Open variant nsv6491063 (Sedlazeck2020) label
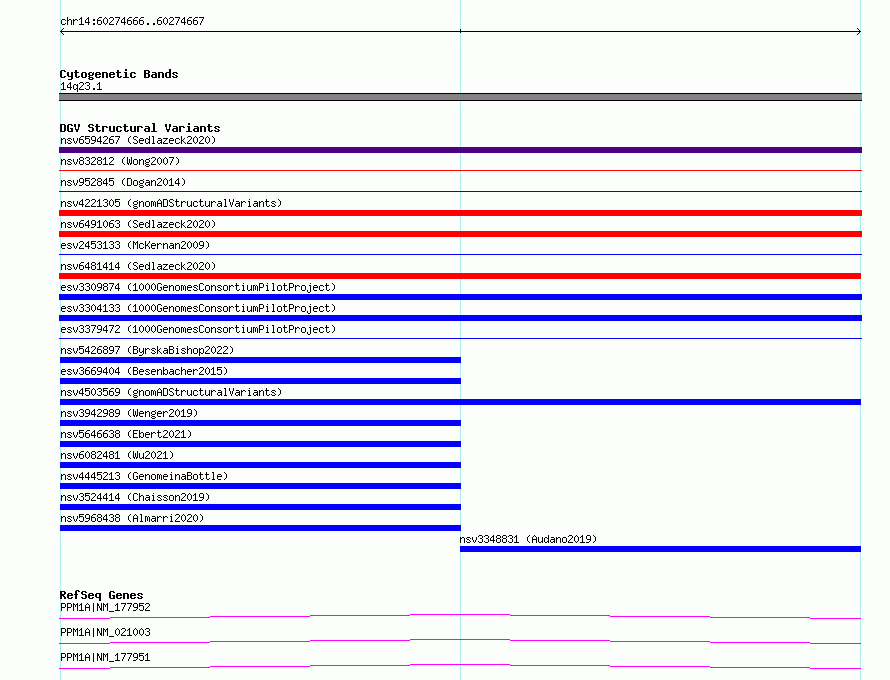Screen dimensions: 890x680 point(138,224)
